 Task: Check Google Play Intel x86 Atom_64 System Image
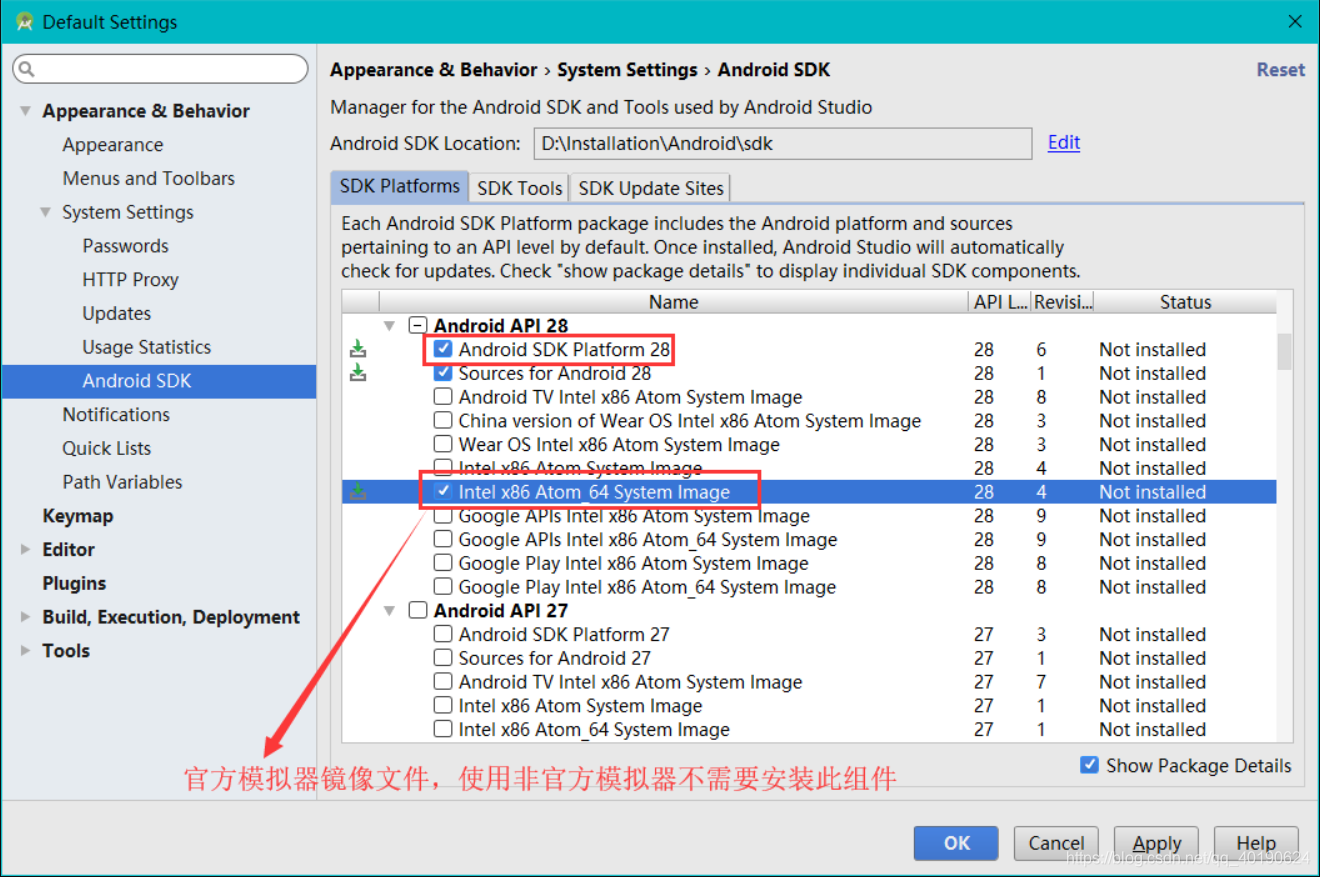[443, 587]
